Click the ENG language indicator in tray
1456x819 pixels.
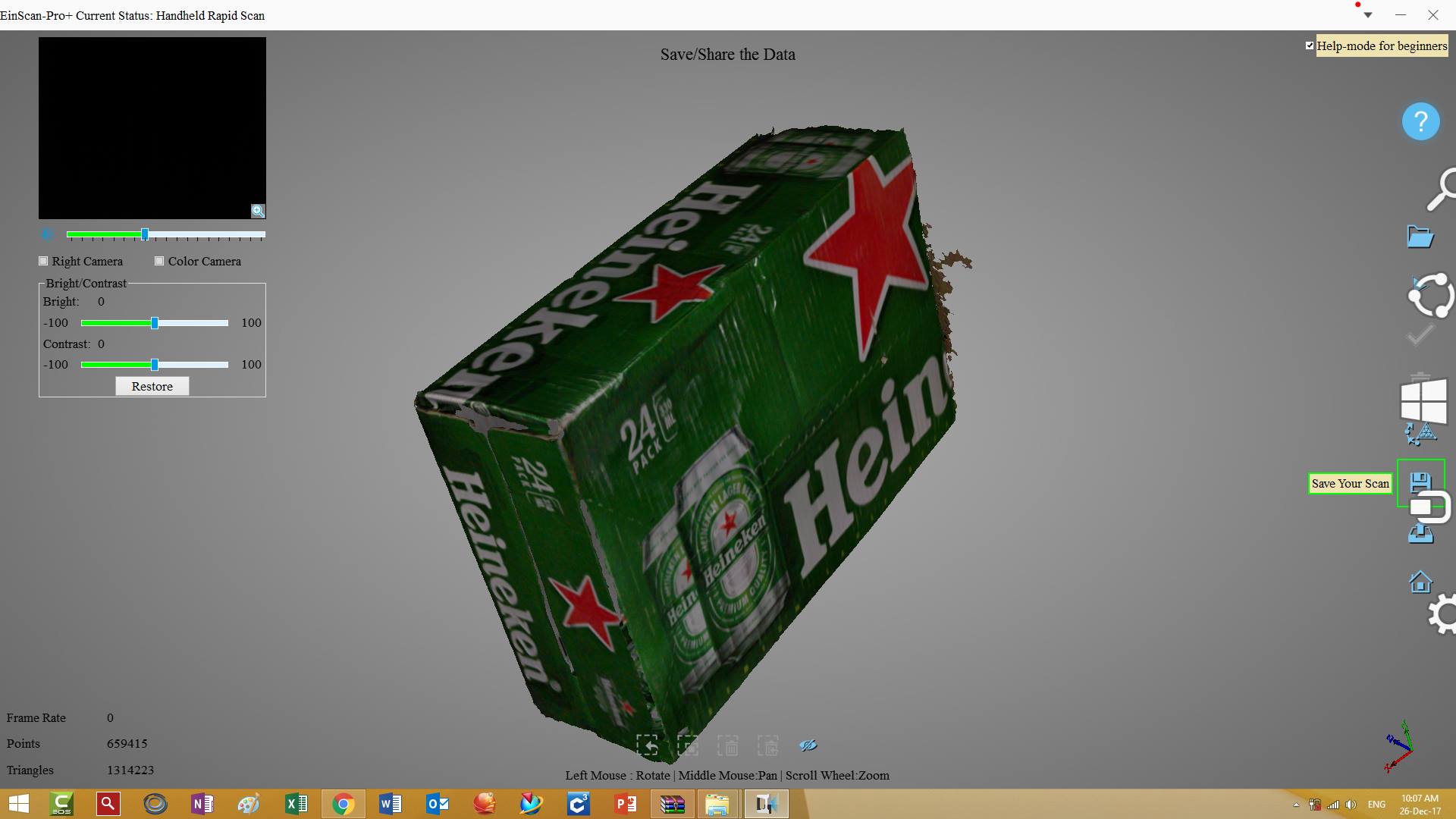[1376, 805]
